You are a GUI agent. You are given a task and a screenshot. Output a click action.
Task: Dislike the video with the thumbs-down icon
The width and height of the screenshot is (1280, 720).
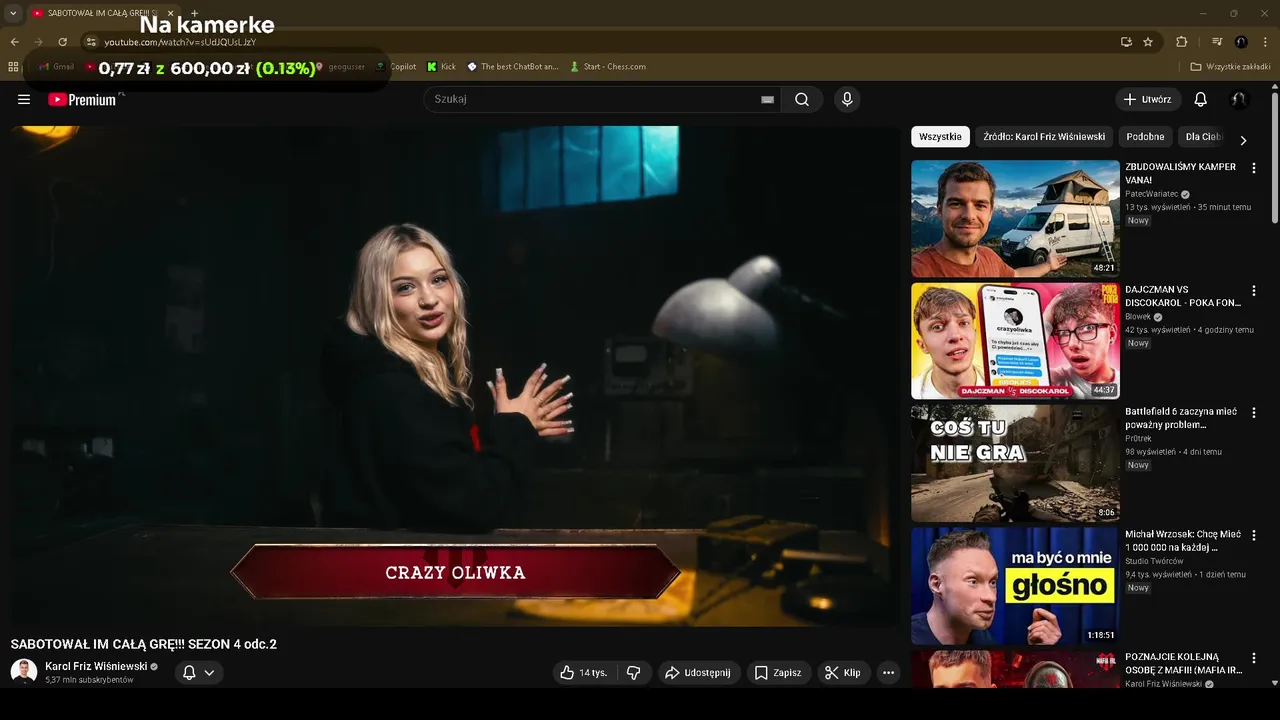click(633, 673)
